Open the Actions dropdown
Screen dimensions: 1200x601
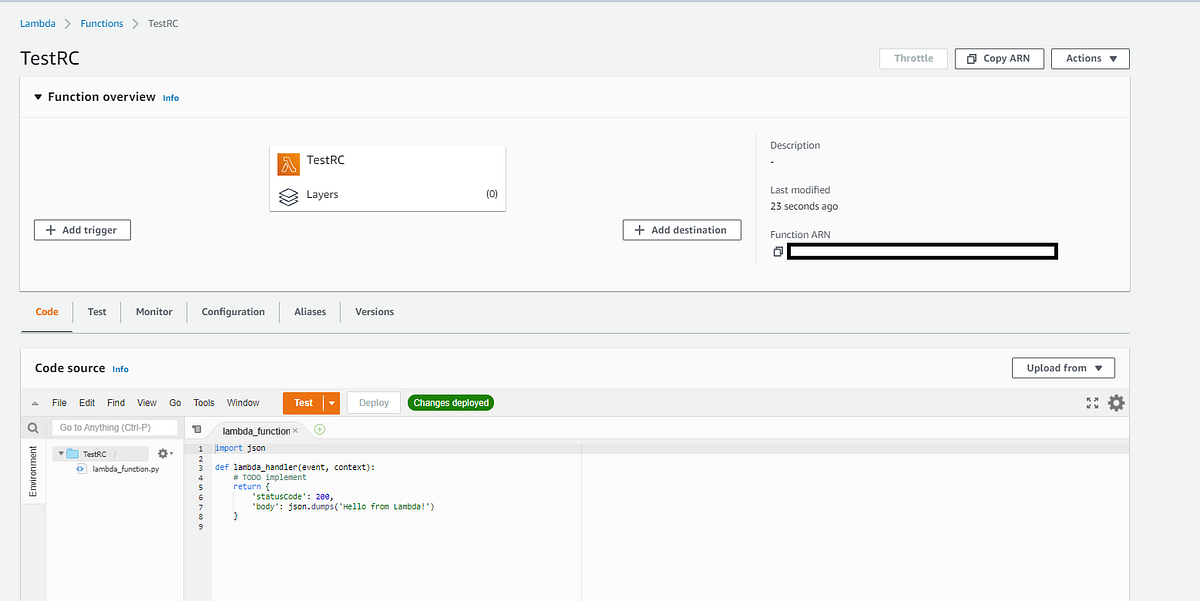coord(1090,58)
